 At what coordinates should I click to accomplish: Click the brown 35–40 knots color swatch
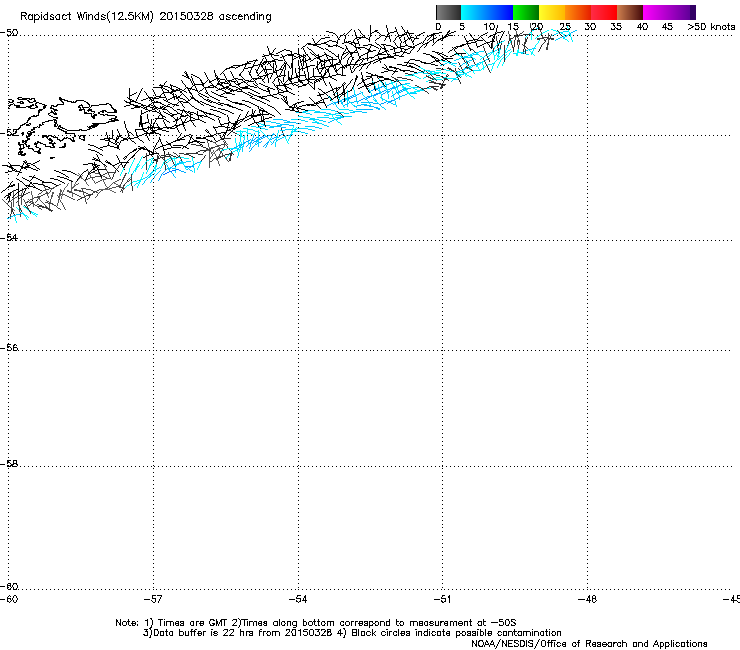(x=630, y=12)
